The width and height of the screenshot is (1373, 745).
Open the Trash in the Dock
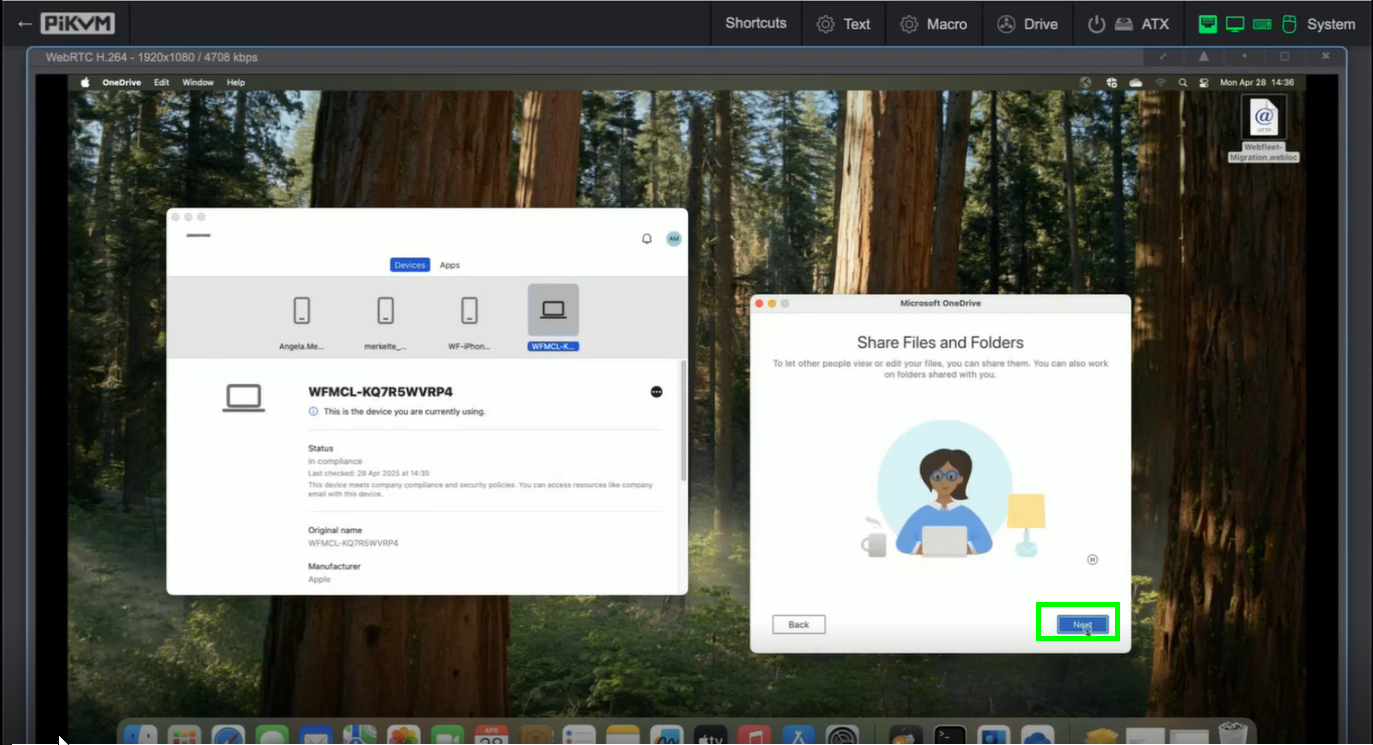[x=1232, y=734]
